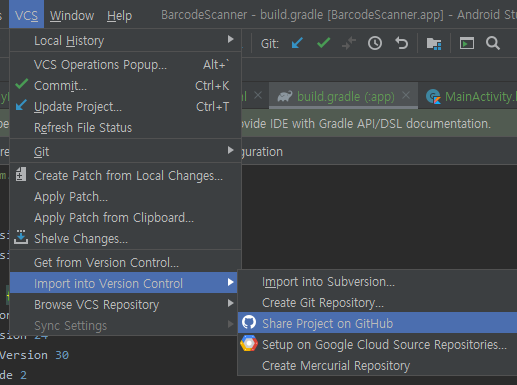Expand Browse VCS Repository submenu arrow

tap(230, 303)
